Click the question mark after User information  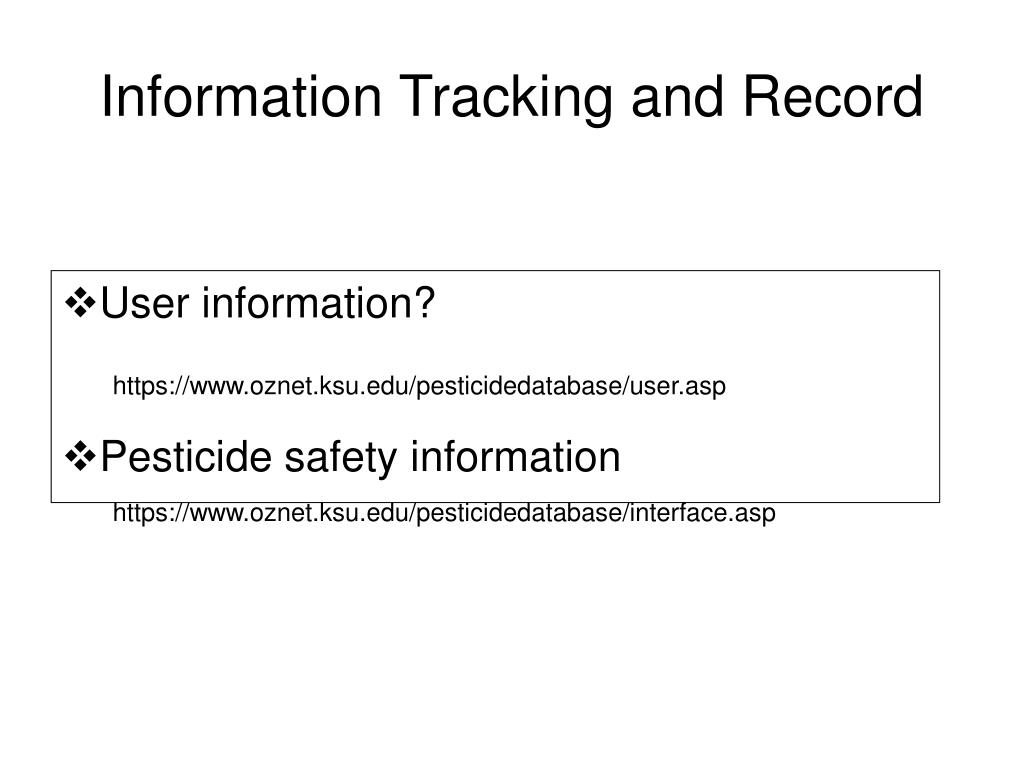pyautogui.click(x=424, y=303)
